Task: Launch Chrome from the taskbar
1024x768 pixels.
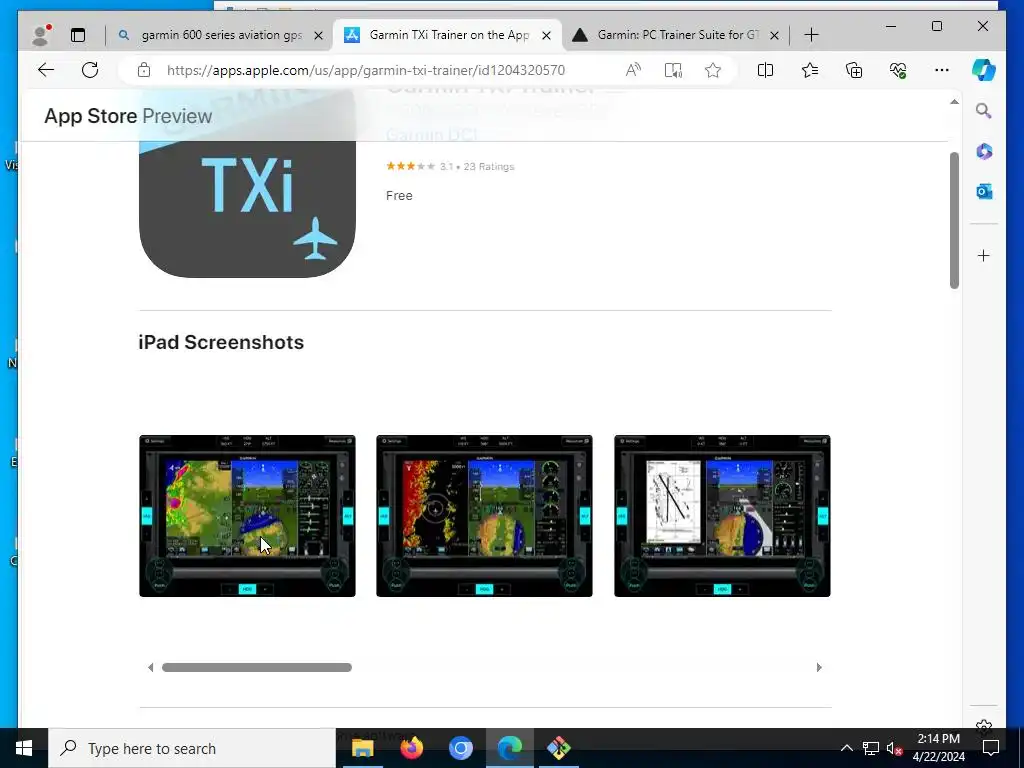Action: pos(460,748)
